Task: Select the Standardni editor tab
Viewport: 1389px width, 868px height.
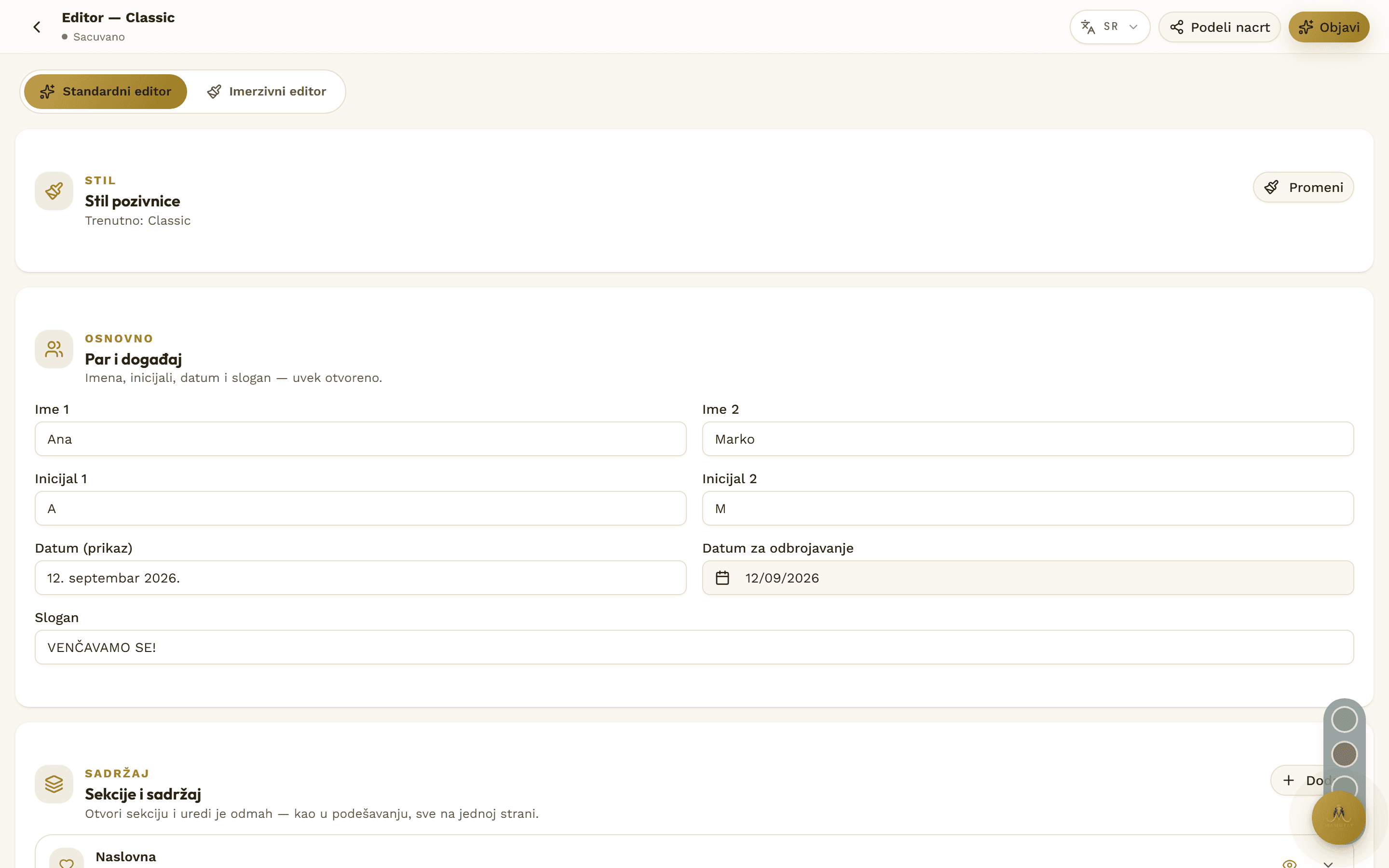Action: [x=106, y=91]
